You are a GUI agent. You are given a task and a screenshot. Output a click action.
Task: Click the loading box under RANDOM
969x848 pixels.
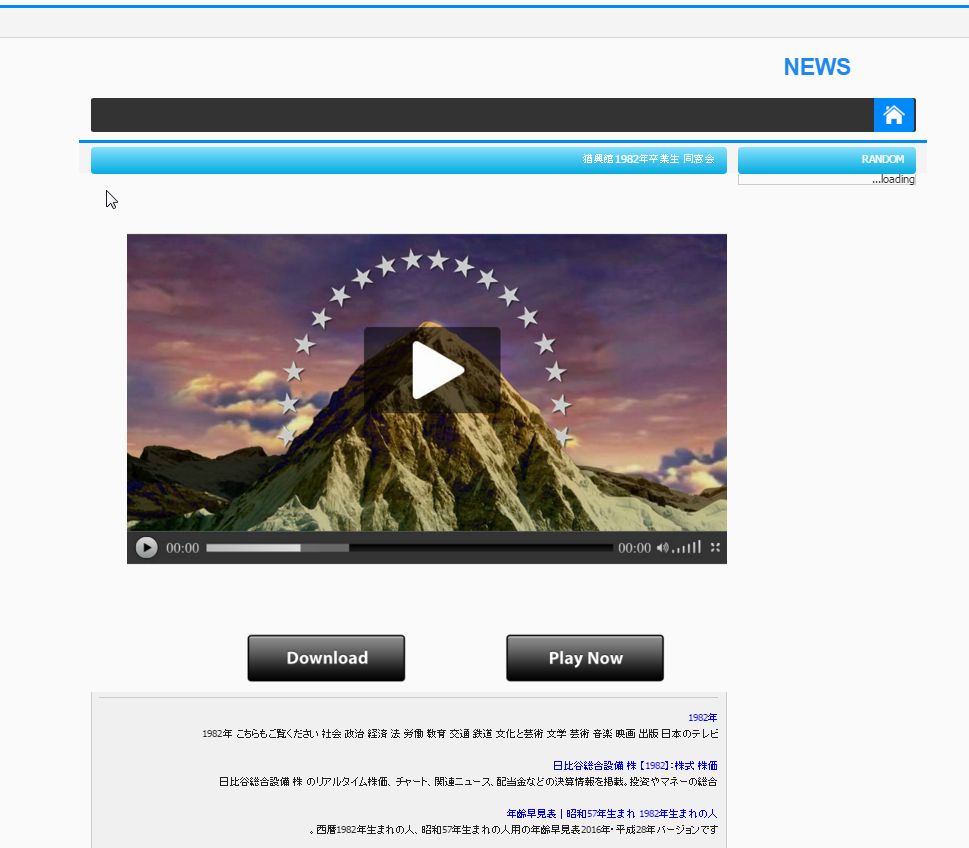[826, 180]
